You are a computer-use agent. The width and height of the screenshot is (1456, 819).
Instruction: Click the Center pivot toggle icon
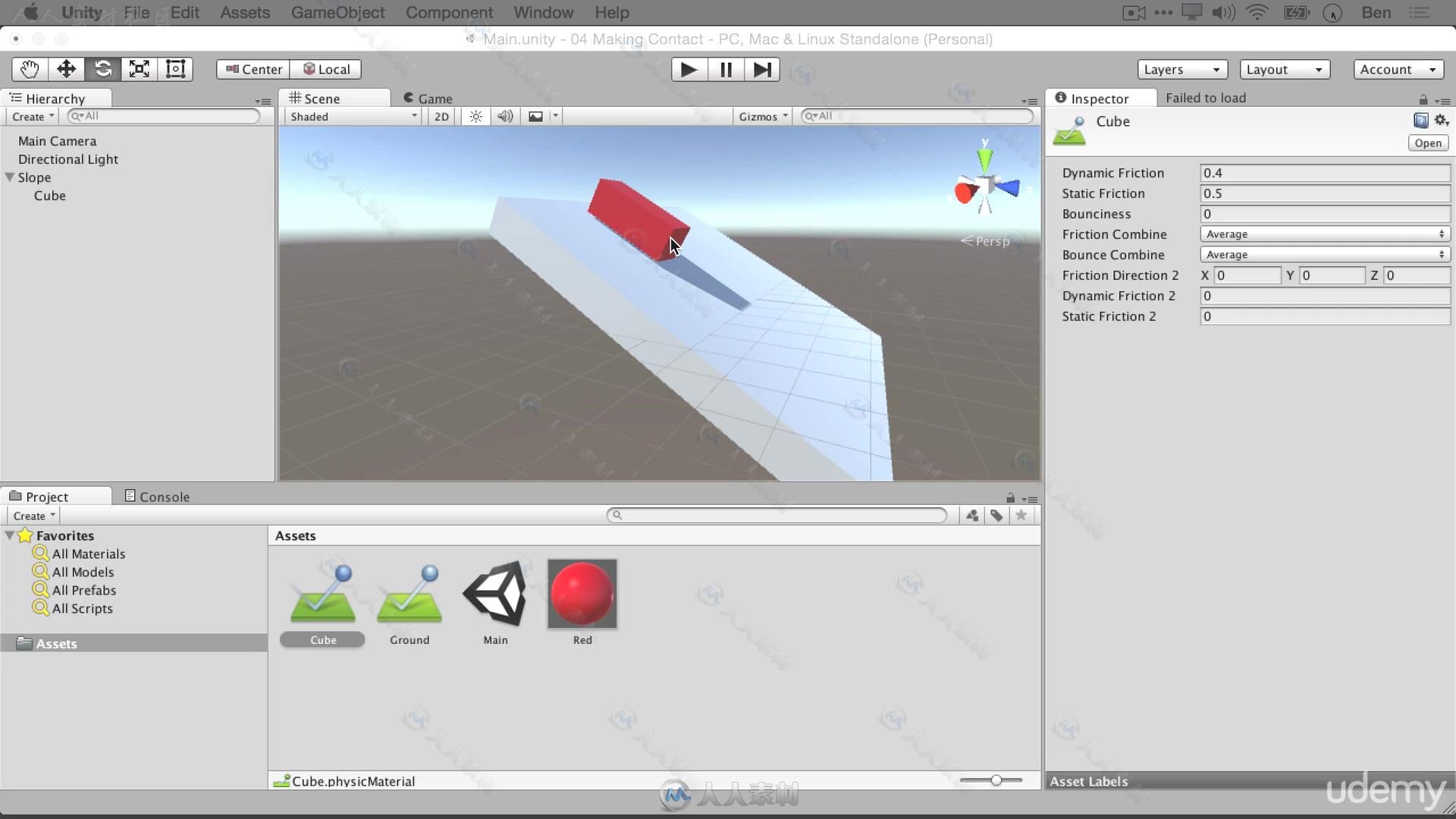(253, 68)
